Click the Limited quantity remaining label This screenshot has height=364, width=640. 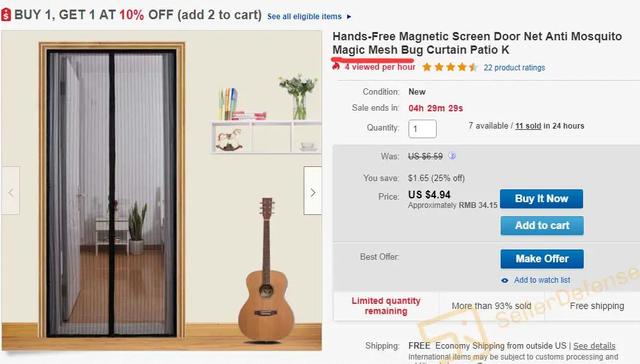(386, 306)
